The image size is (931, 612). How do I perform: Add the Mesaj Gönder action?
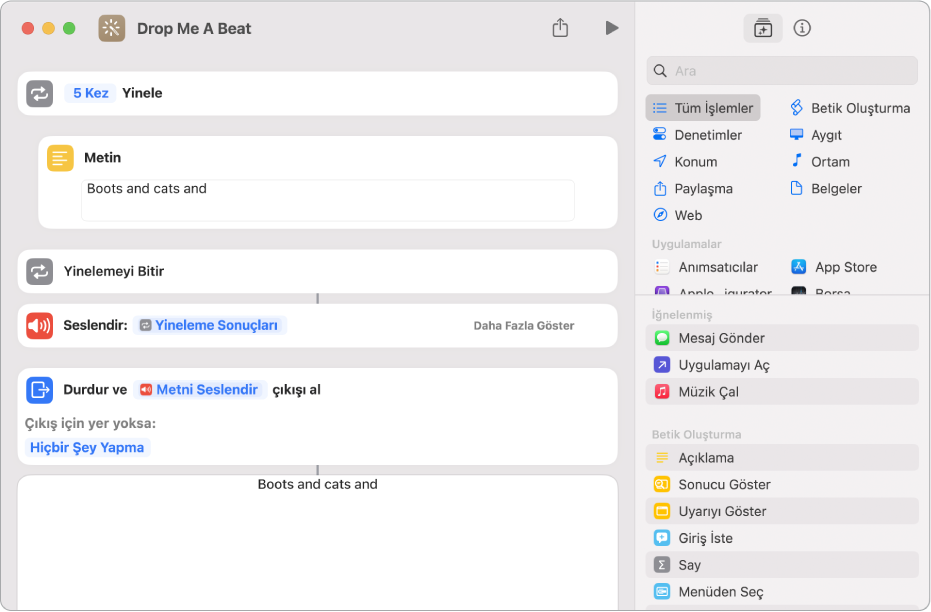782,338
